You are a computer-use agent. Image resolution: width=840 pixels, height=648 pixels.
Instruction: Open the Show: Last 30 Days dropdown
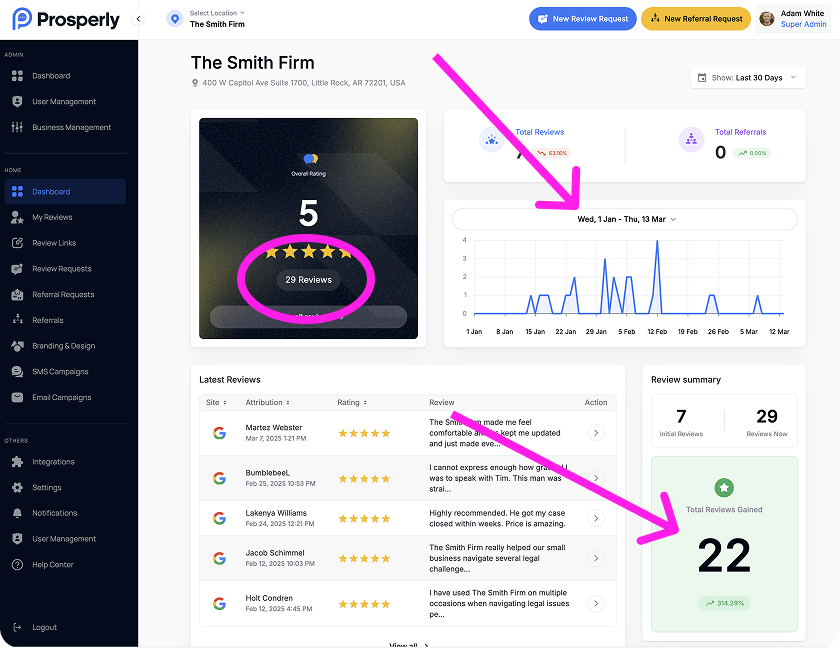748,78
